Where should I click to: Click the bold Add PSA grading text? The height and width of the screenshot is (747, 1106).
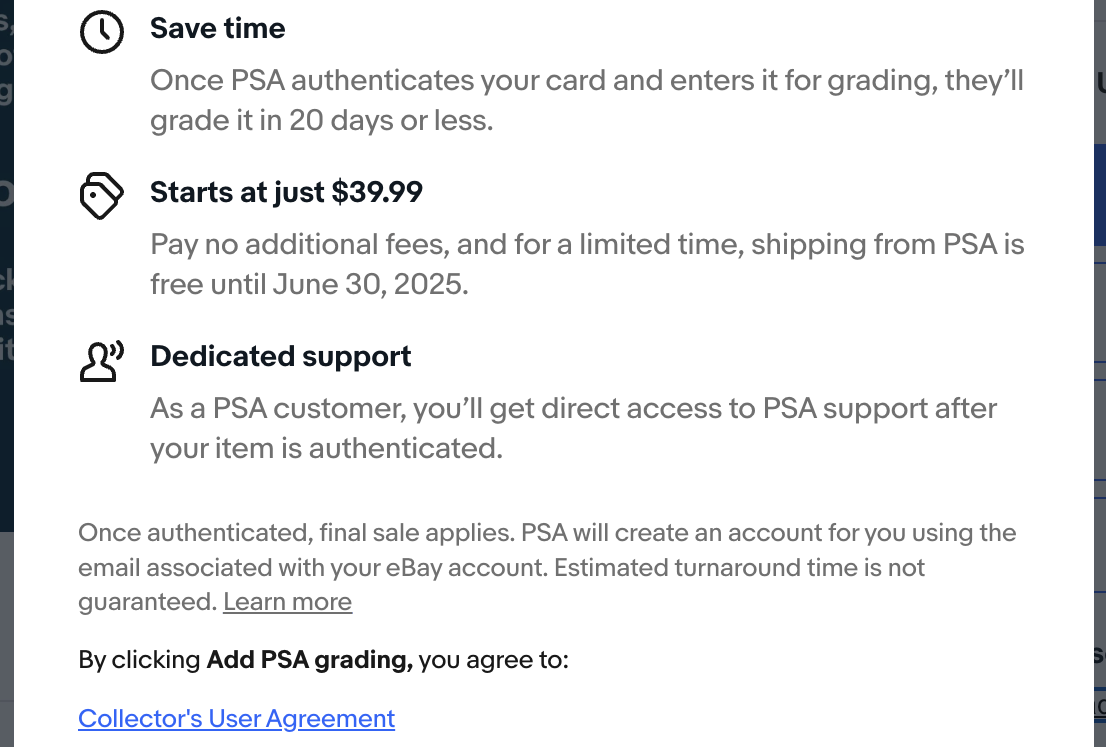pyautogui.click(x=309, y=660)
